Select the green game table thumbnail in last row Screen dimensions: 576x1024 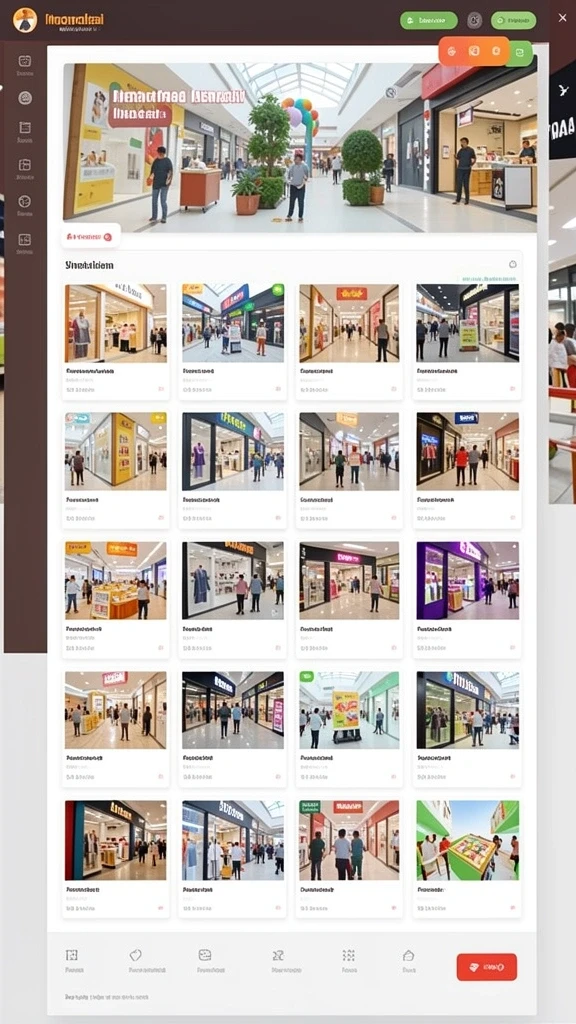click(x=468, y=840)
